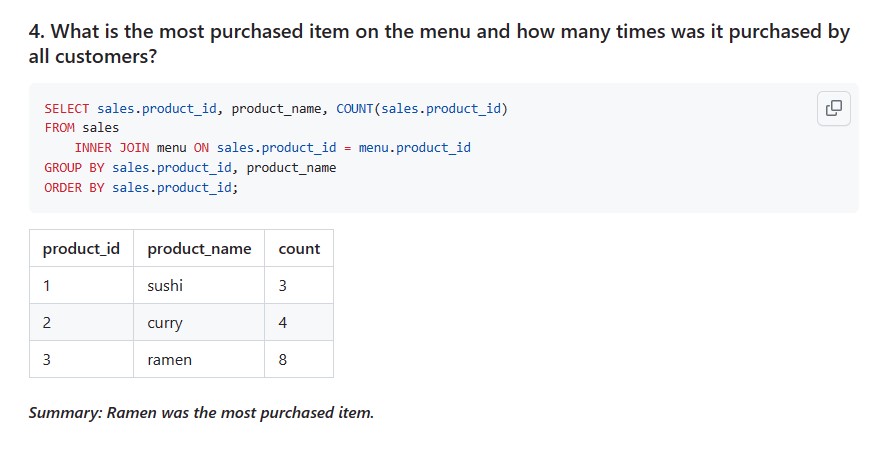The width and height of the screenshot is (888, 475).
Task: Click the curry cell in the table
Action: tap(199, 322)
